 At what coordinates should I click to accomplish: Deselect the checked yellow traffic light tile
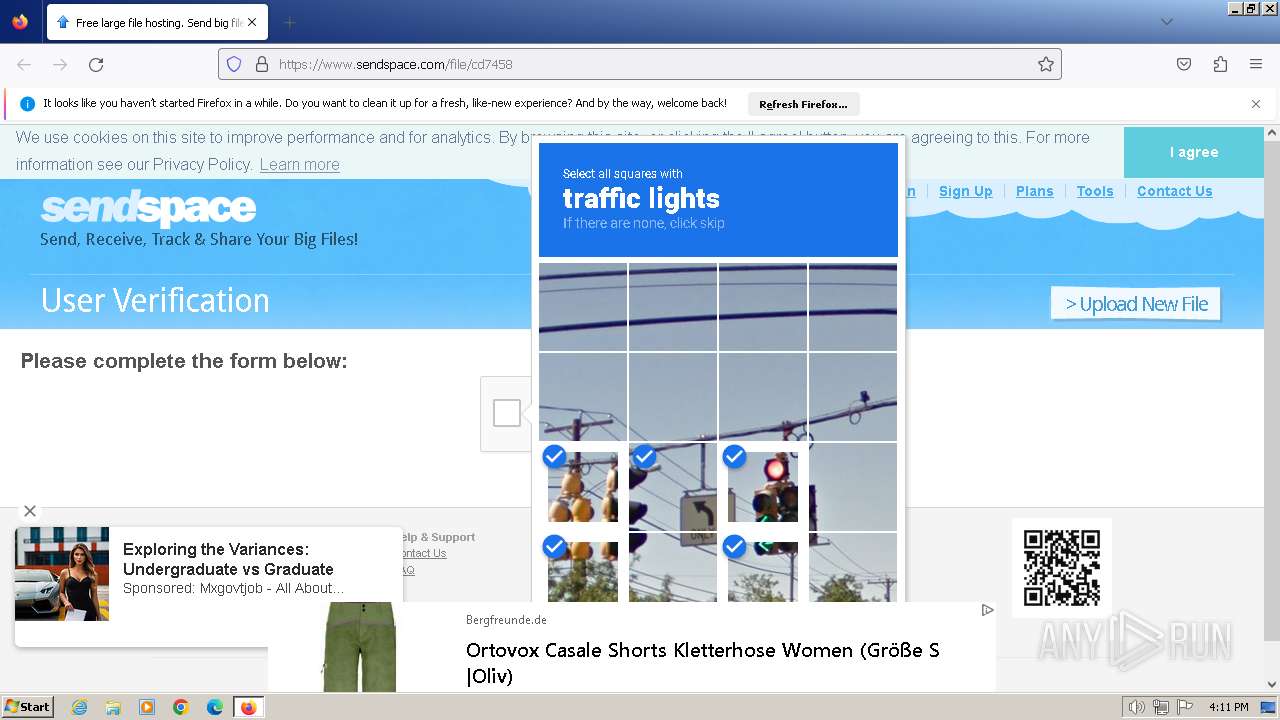tap(583, 487)
